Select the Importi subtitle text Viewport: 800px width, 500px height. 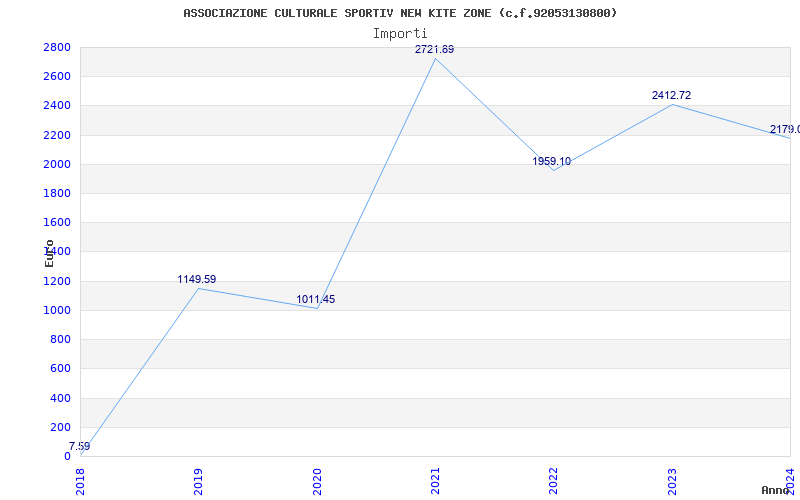[x=400, y=34]
